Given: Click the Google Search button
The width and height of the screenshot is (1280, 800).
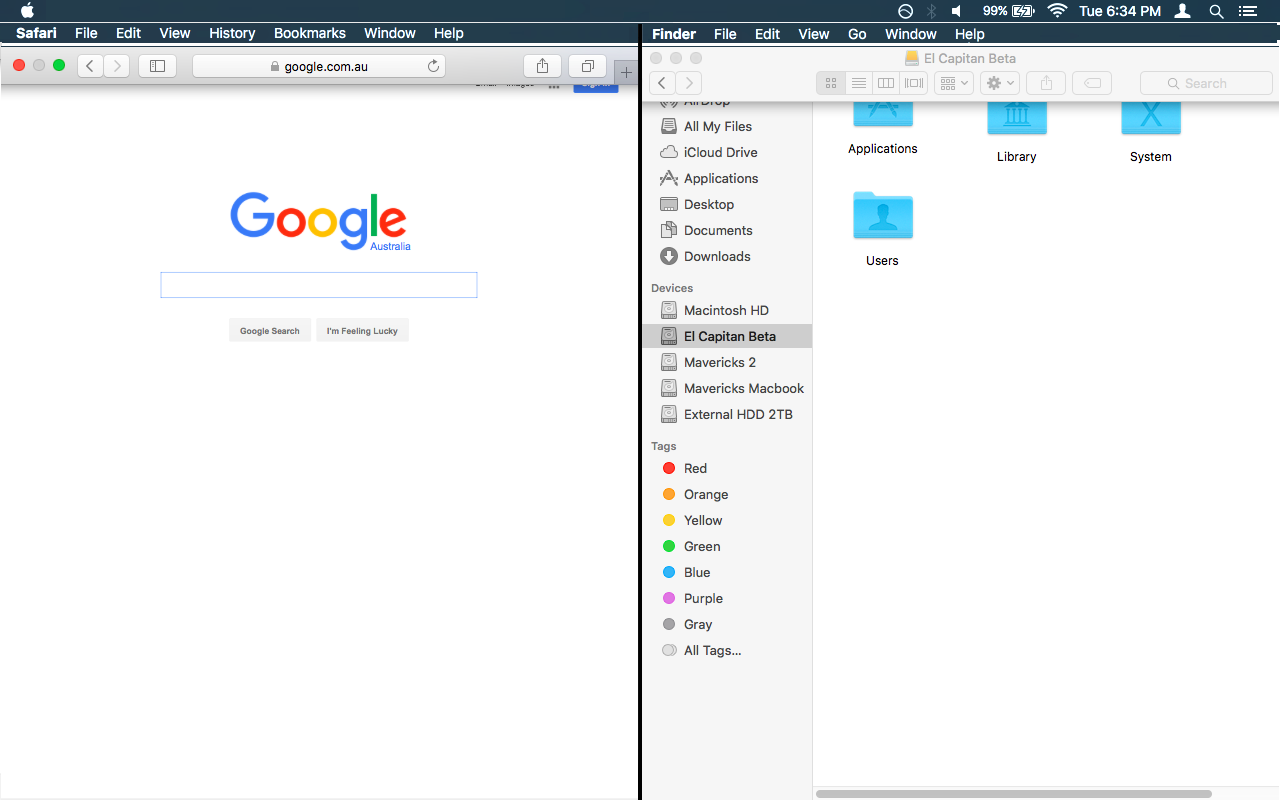Looking at the screenshot, I should tap(270, 331).
